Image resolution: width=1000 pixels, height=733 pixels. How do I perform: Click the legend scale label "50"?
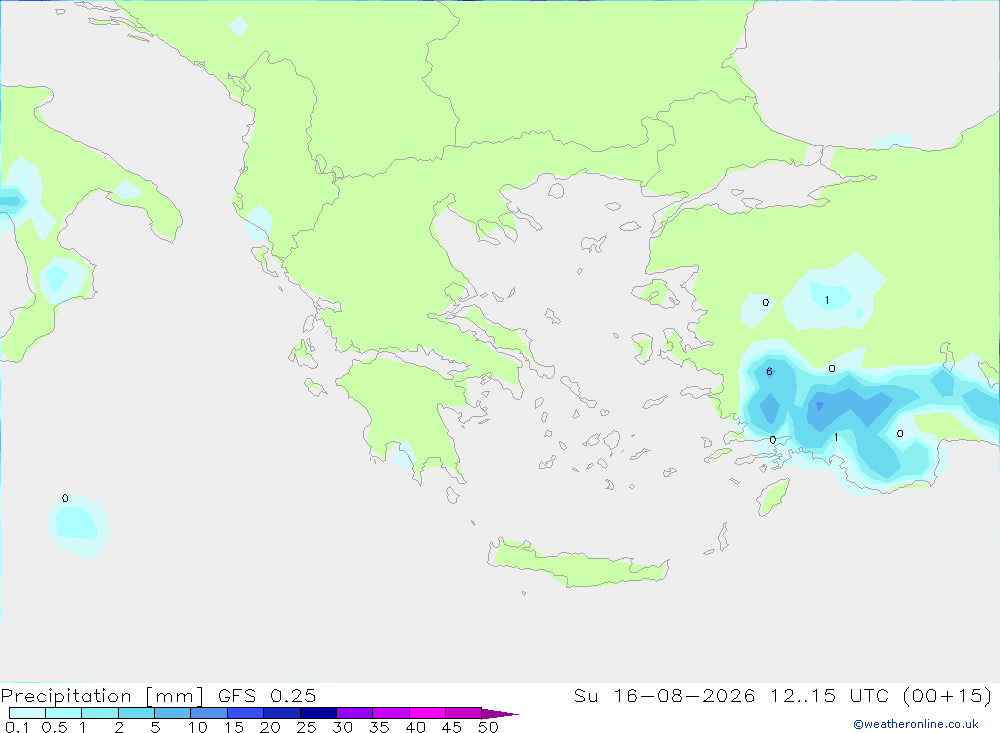(488, 727)
